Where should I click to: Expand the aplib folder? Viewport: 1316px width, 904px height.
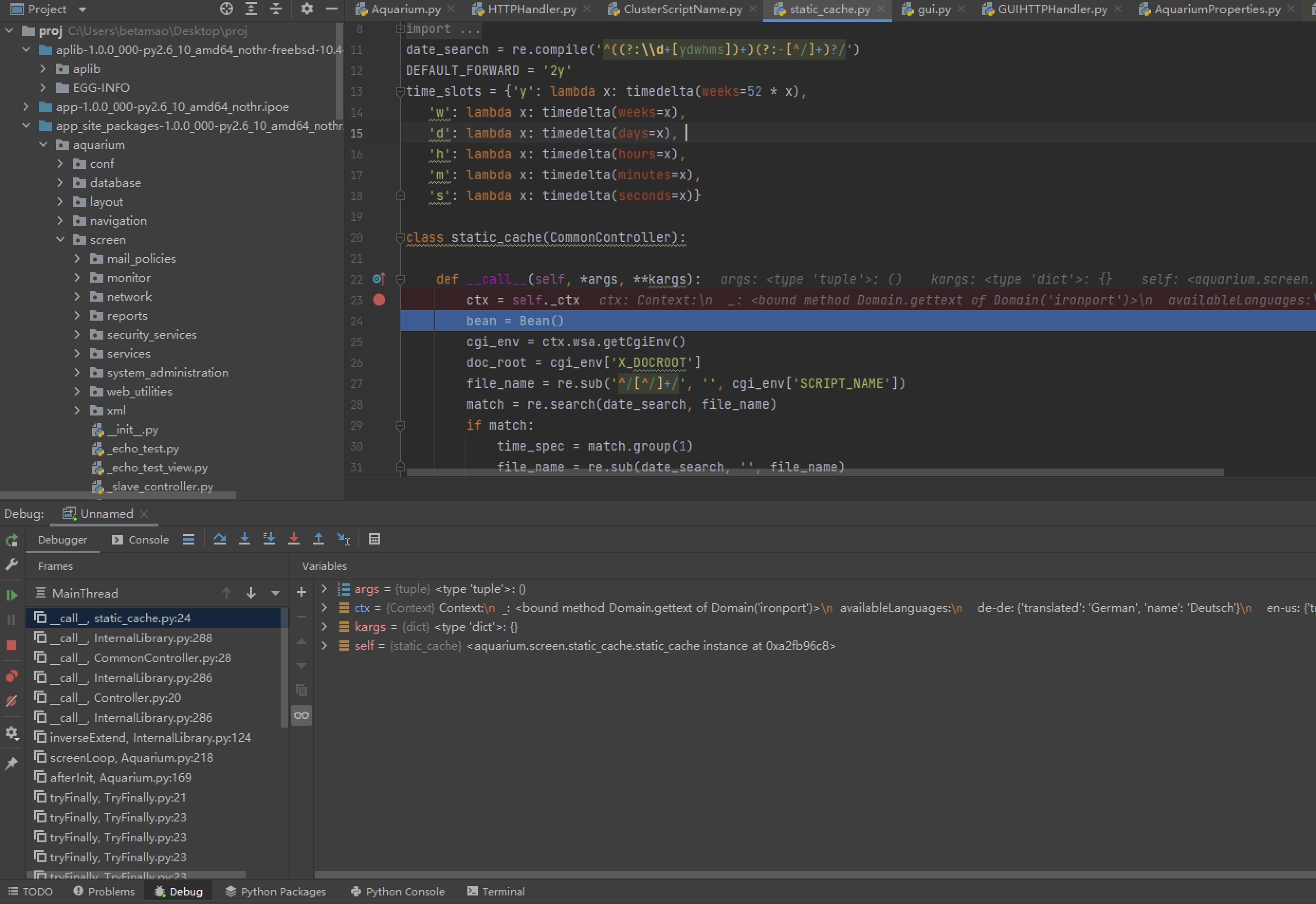click(43, 69)
